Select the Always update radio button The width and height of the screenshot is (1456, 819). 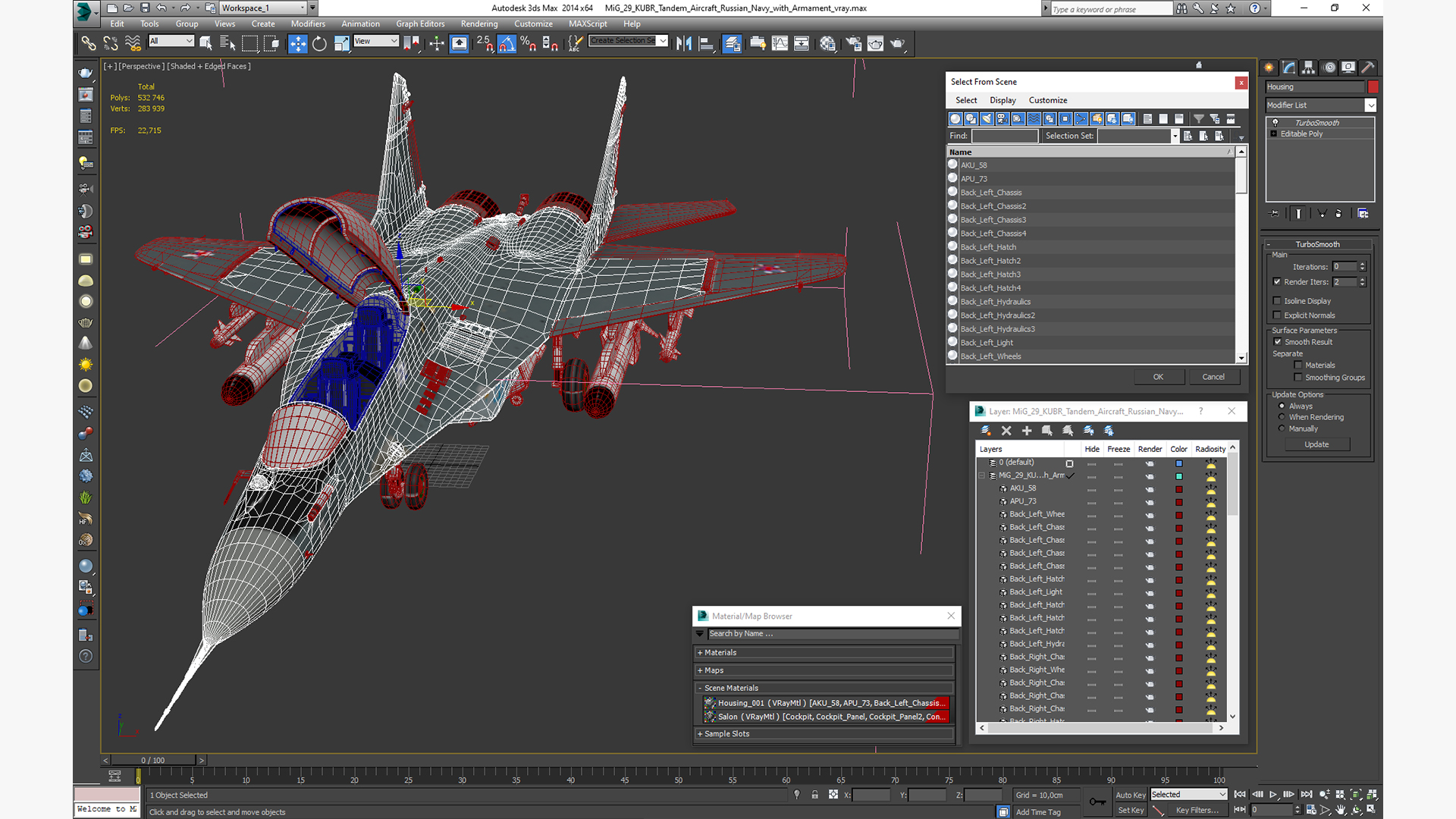[x=1282, y=406]
